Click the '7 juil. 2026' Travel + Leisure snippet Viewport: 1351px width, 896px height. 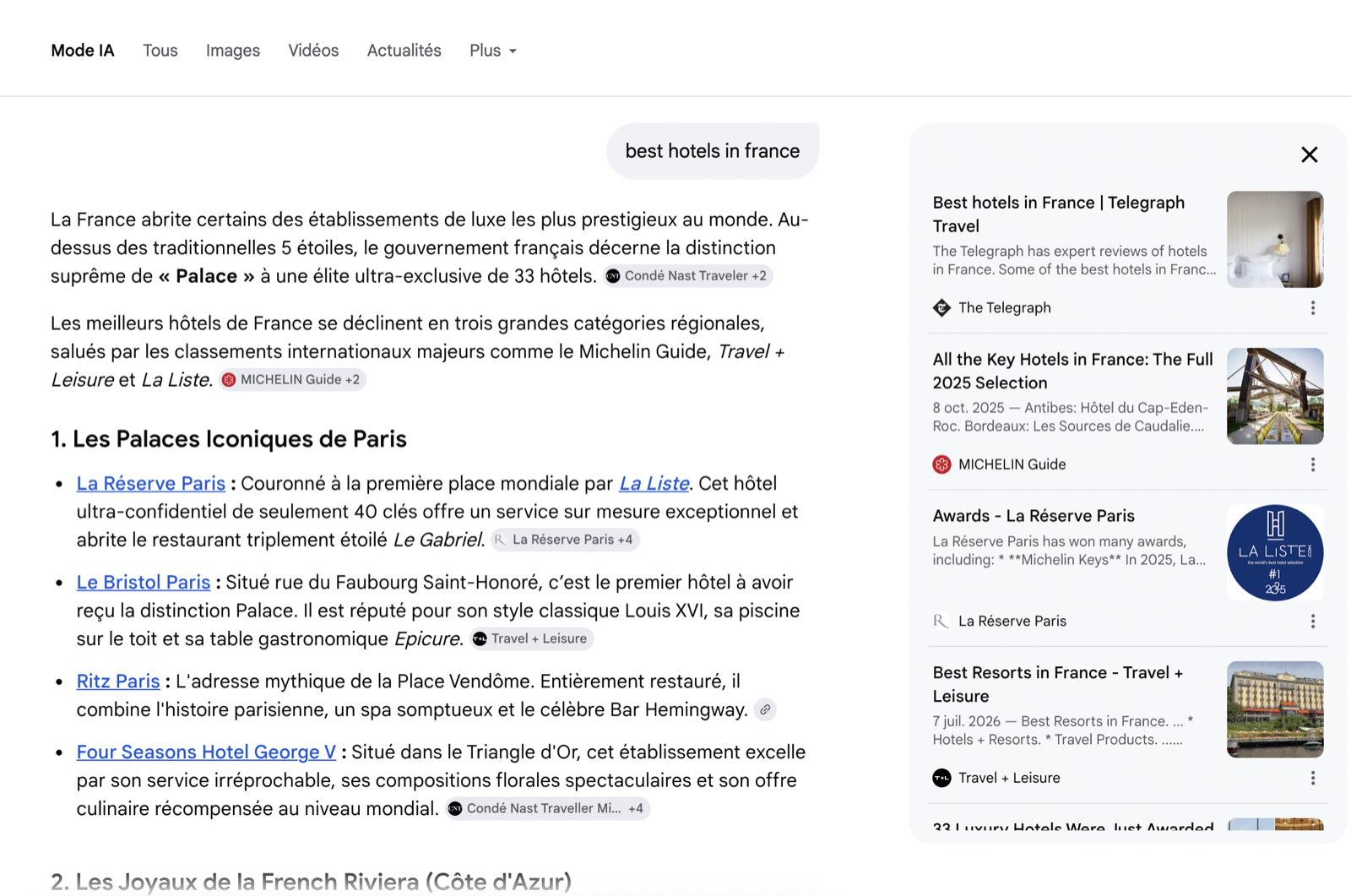point(1063,730)
